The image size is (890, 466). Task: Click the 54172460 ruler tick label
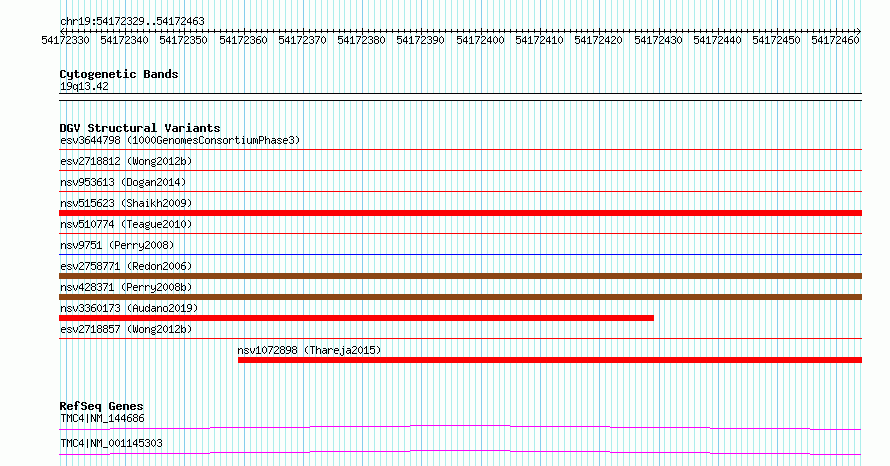836,40
